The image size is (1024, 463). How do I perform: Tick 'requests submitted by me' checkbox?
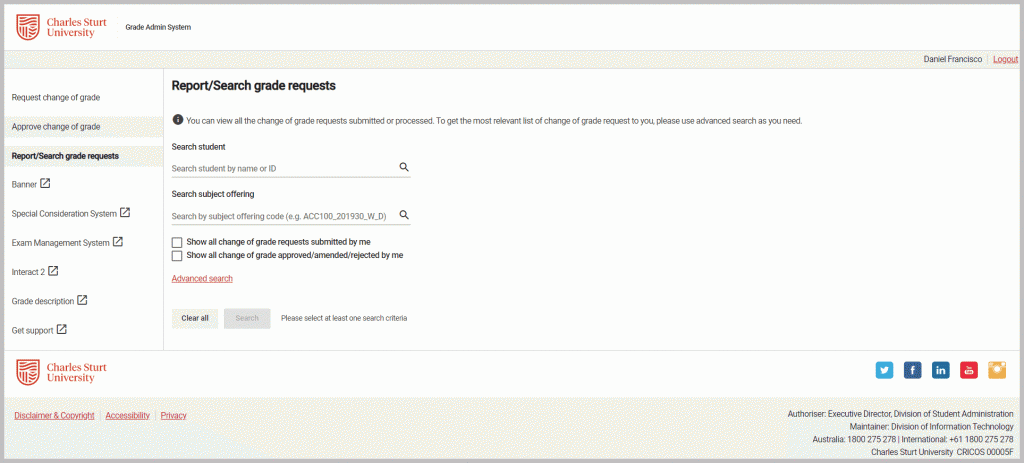coord(176,242)
